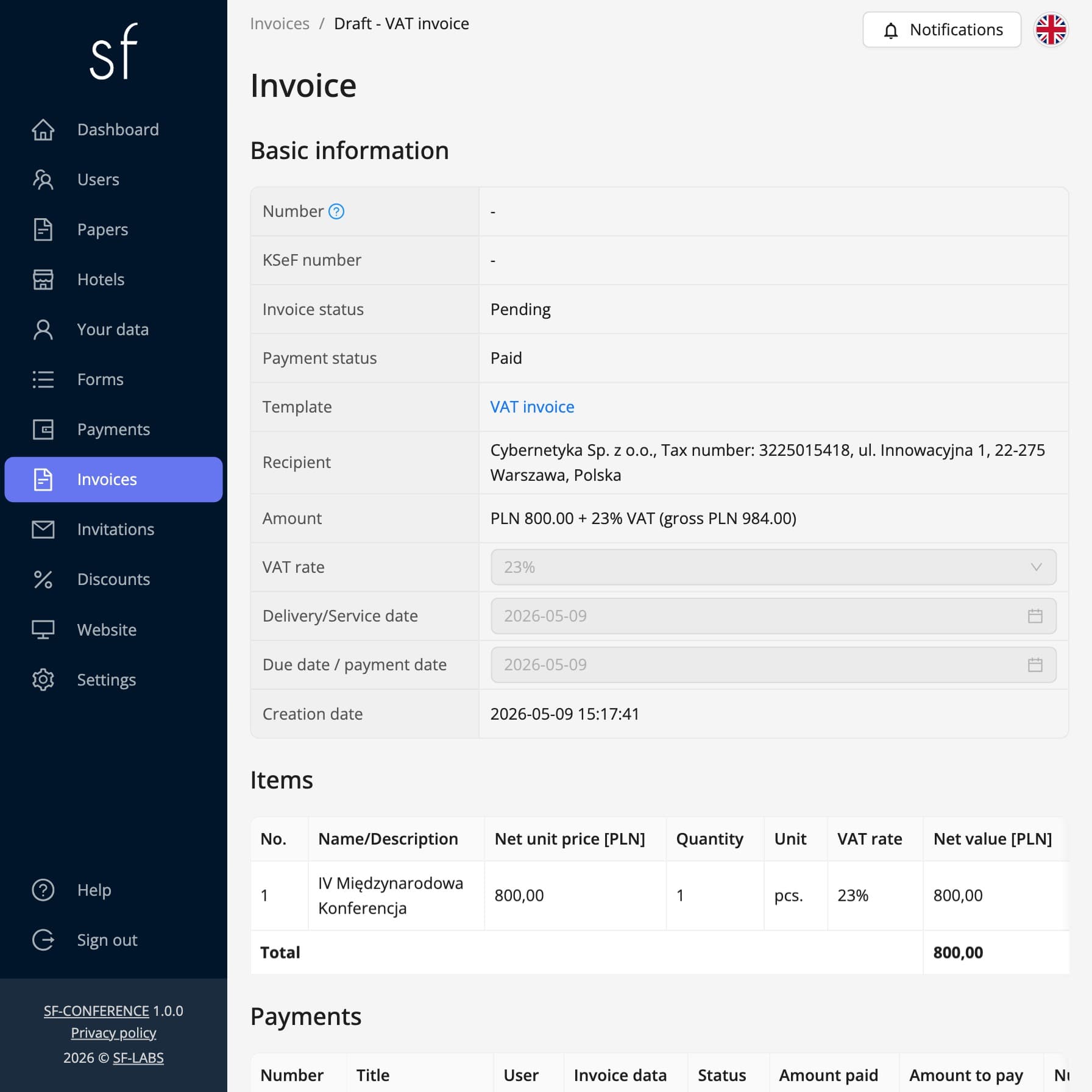
Task: Expand the VAT rate 23% dropdown
Action: pyautogui.click(x=773, y=567)
